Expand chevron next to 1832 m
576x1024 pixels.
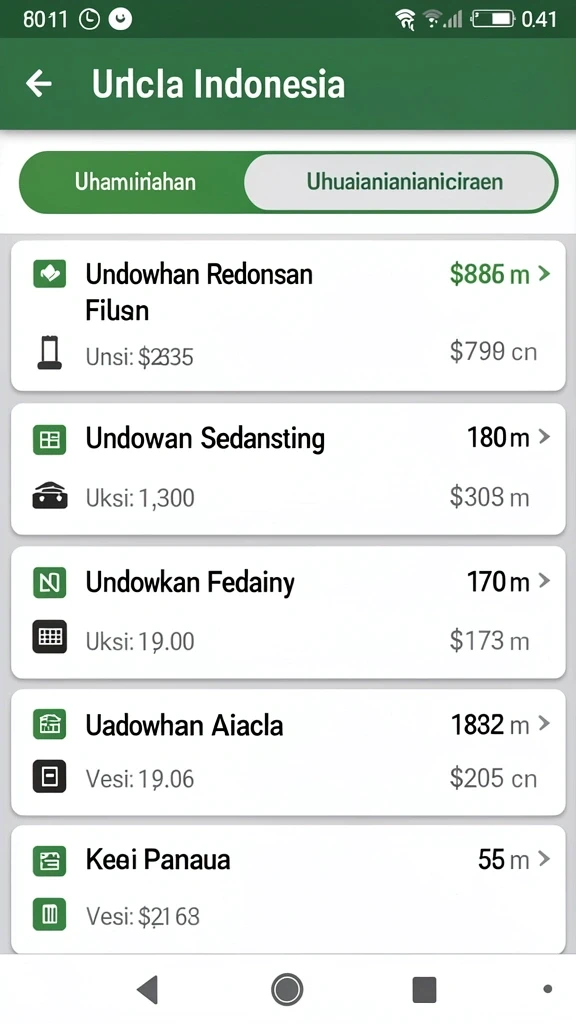click(x=544, y=723)
